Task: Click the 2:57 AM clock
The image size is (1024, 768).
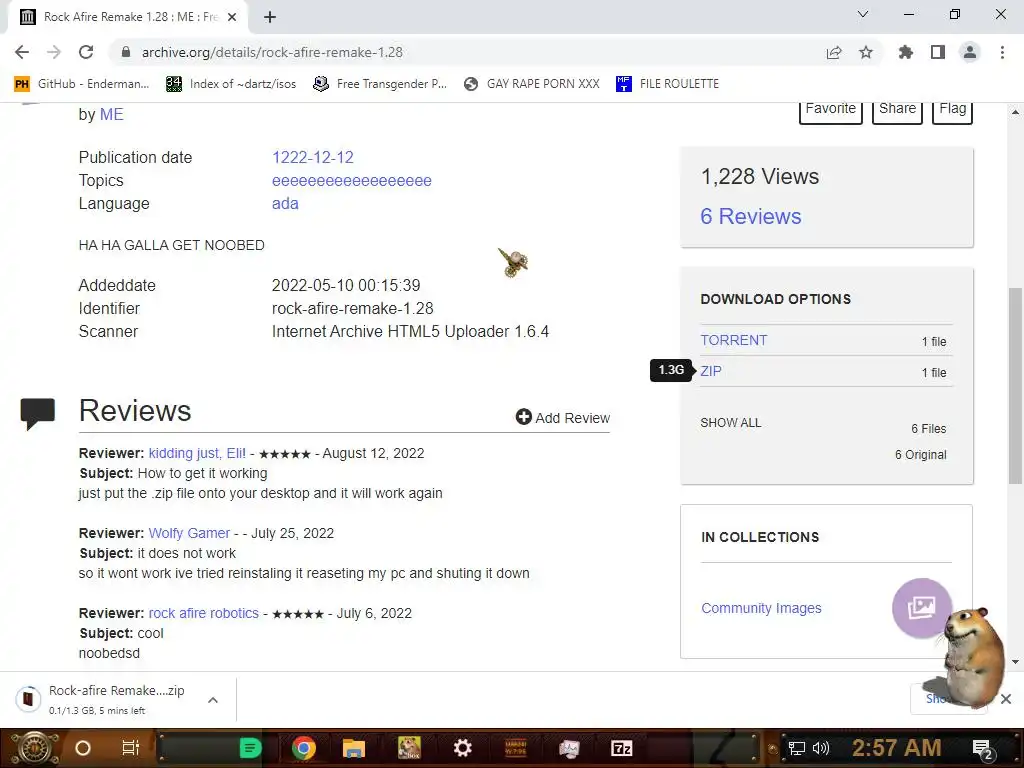Action: (x=896, y=748)
